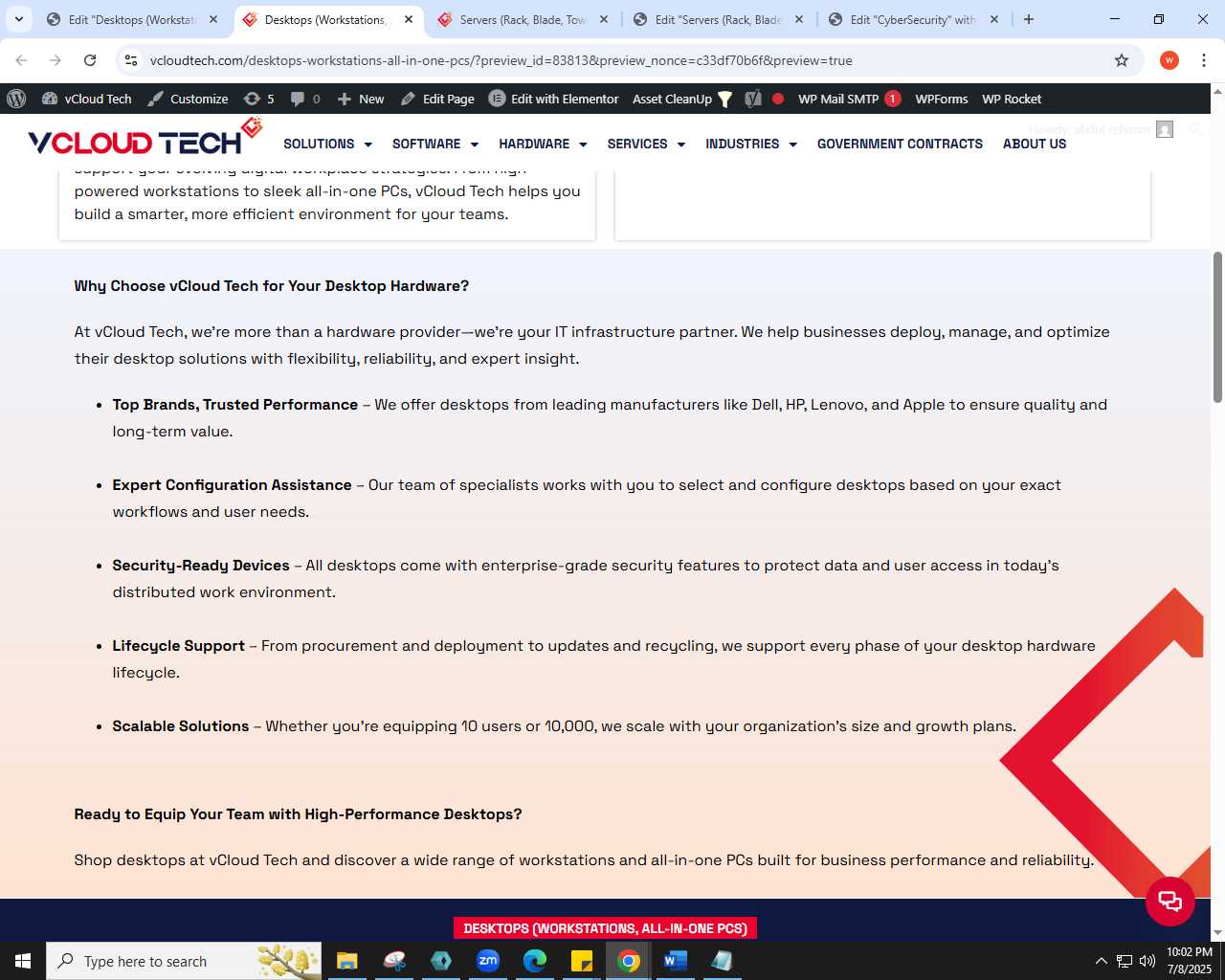This screenshot has height=980, width=1225.
Task: Switch to Servers (Rack, Blade, Tow… tab
Action: [523, 19]
